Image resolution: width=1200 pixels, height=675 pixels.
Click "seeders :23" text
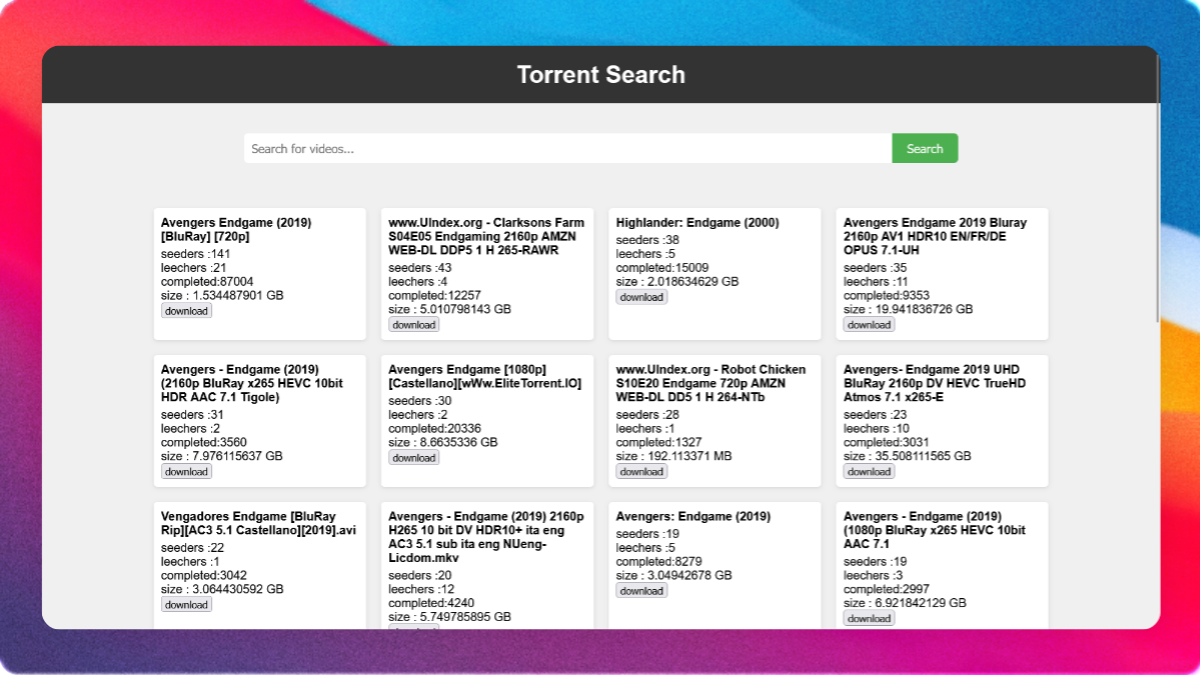pos(875,415)
